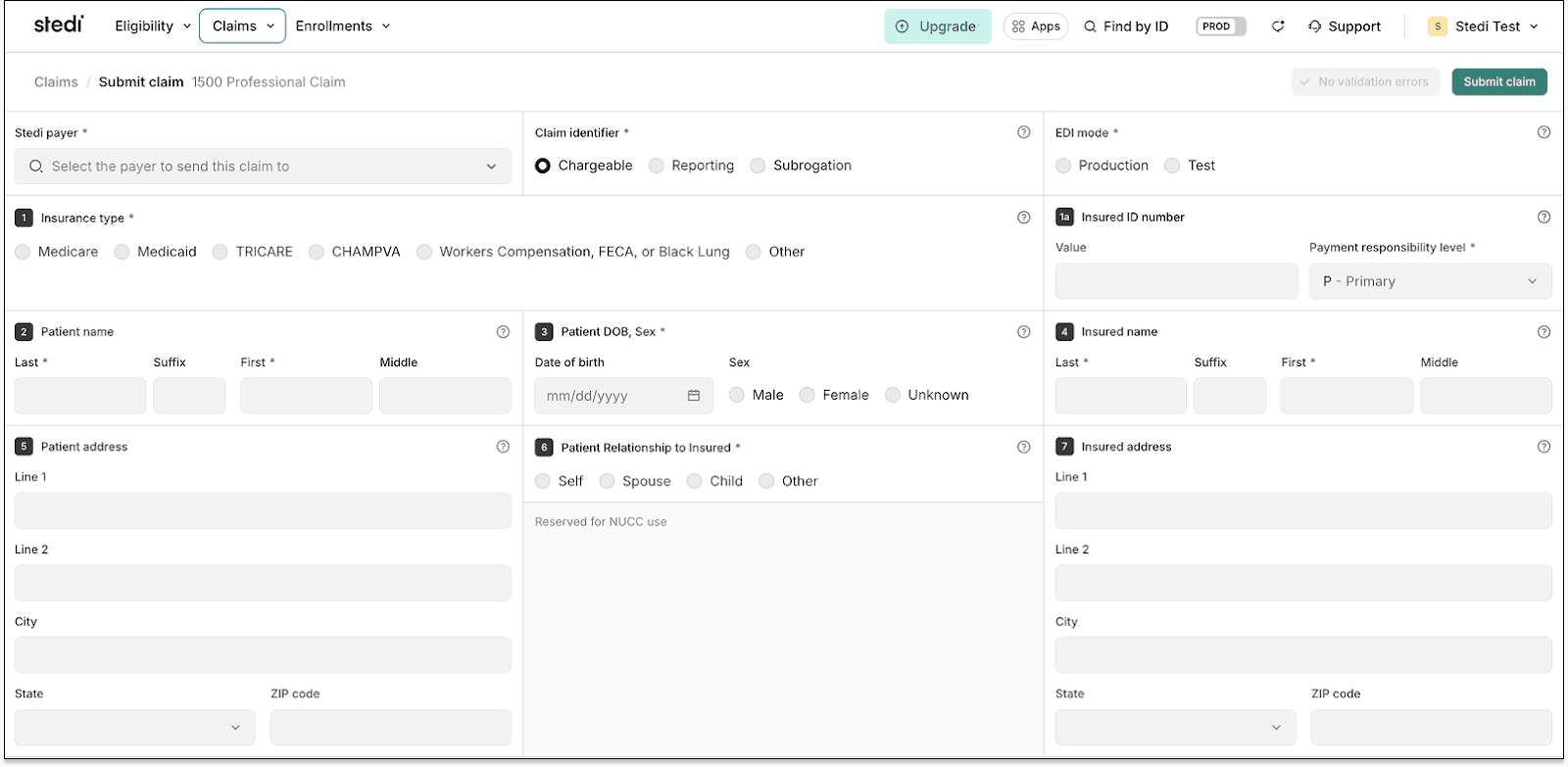The height and width of the screenshot is (767, 1568).
Task: Click Date of birth input
Action: pyautogui.click(x=623, y=396)
